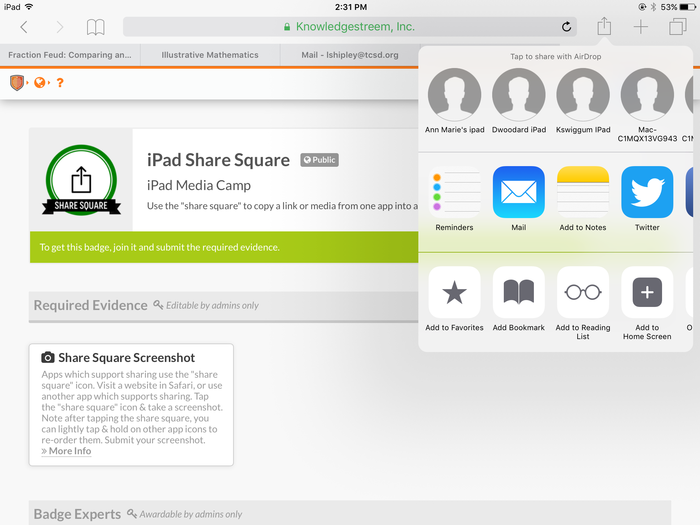Share to Twitter app icon
The width and height of the screenshot is (700, 525).
point(647,192)
